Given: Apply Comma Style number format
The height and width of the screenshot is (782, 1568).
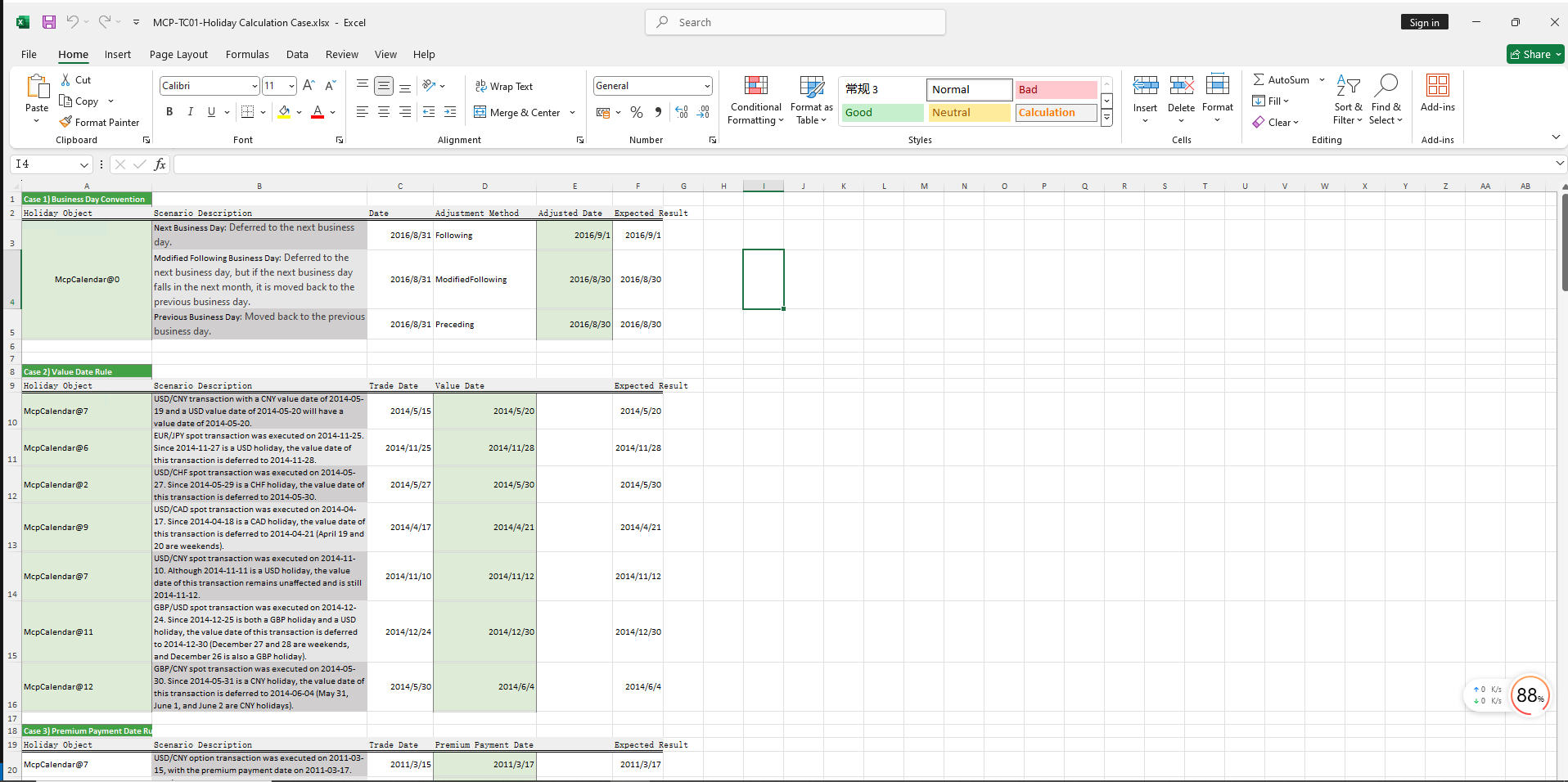Looking at the screenshot, I should point(658,112).
